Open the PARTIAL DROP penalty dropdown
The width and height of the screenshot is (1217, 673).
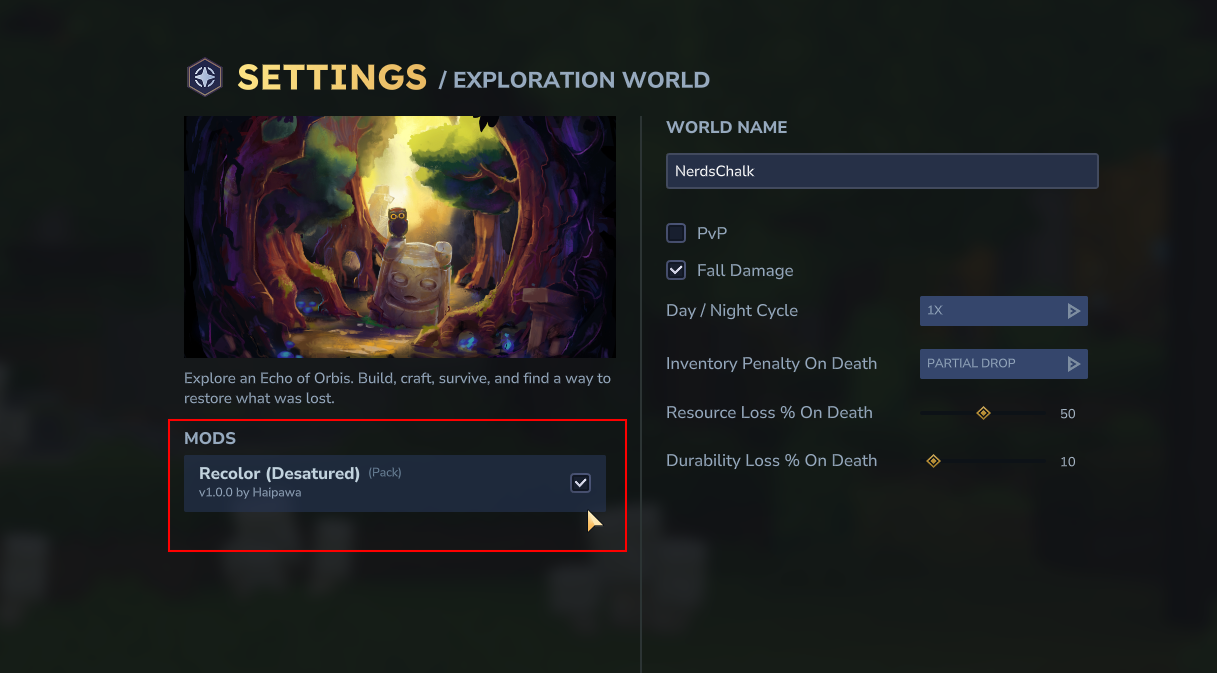[1003, 364]
